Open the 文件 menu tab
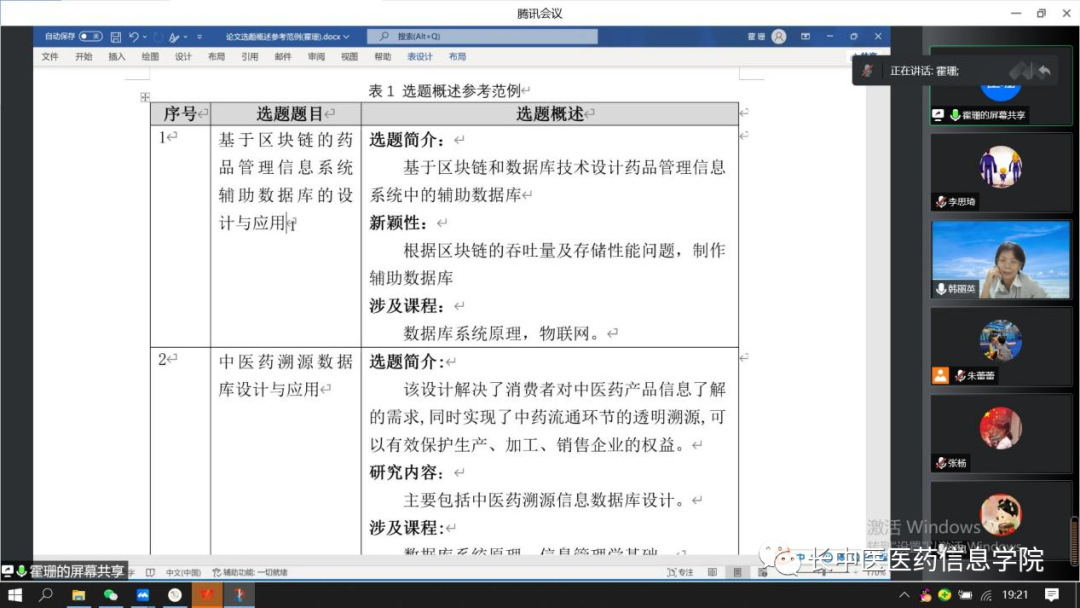The image size is (1080, 608). click(50, 56)
